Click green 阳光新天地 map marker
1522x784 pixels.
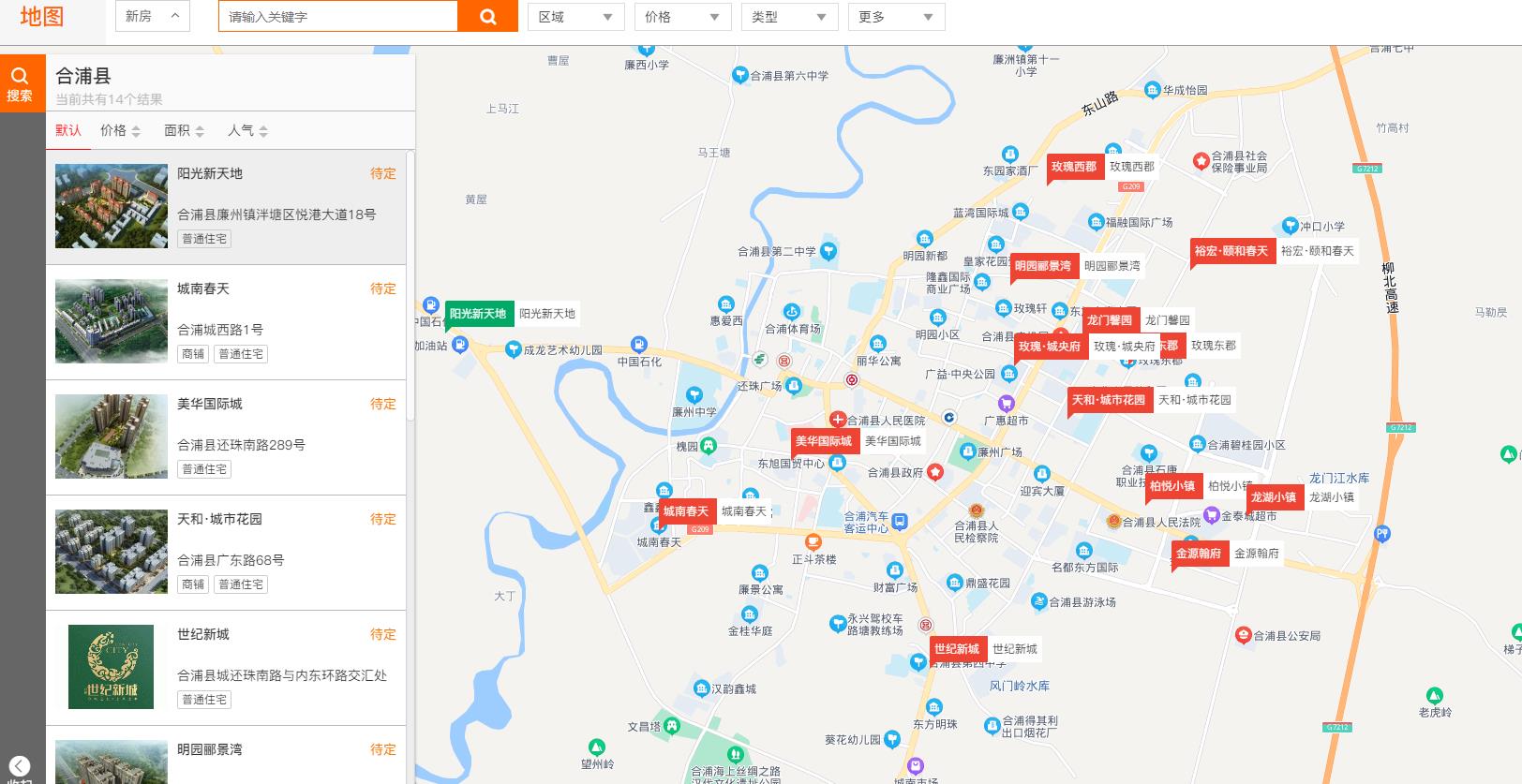477,315
